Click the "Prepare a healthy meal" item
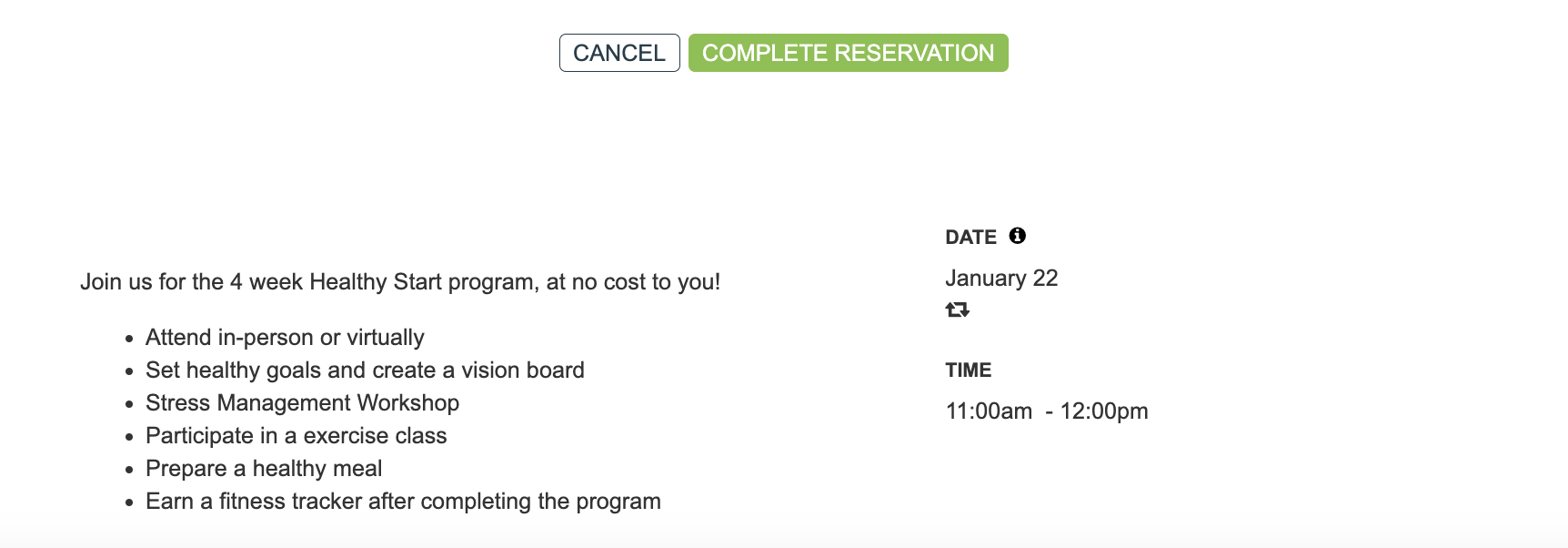The width and height of the screenshot is (1568, 548). pyautogui.click(x=264, y=469)
